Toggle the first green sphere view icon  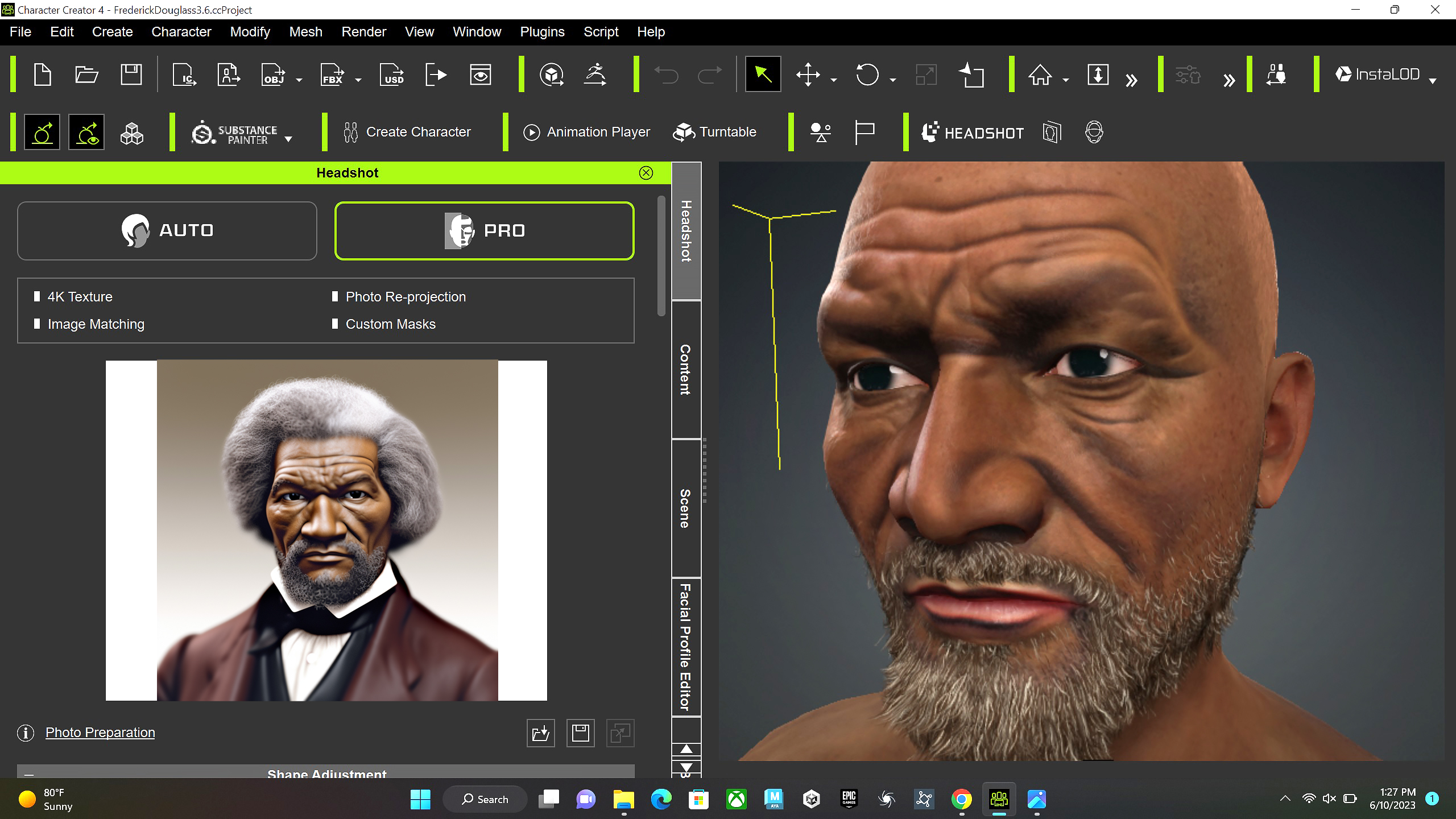(x=42, y=133)
